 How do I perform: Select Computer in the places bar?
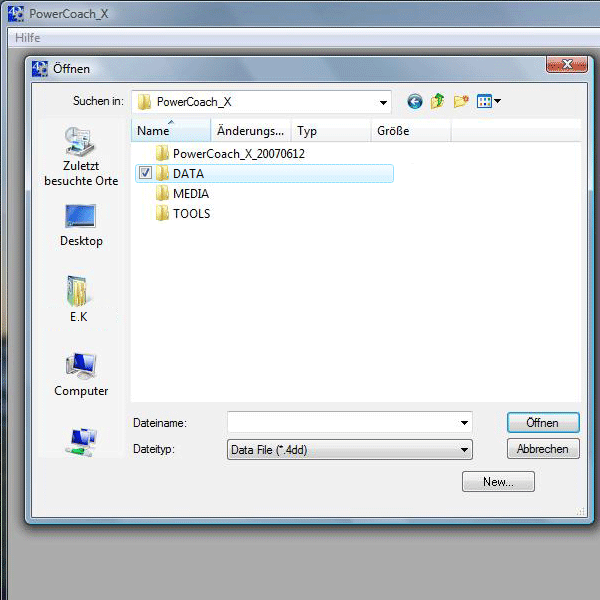point(81,375)
